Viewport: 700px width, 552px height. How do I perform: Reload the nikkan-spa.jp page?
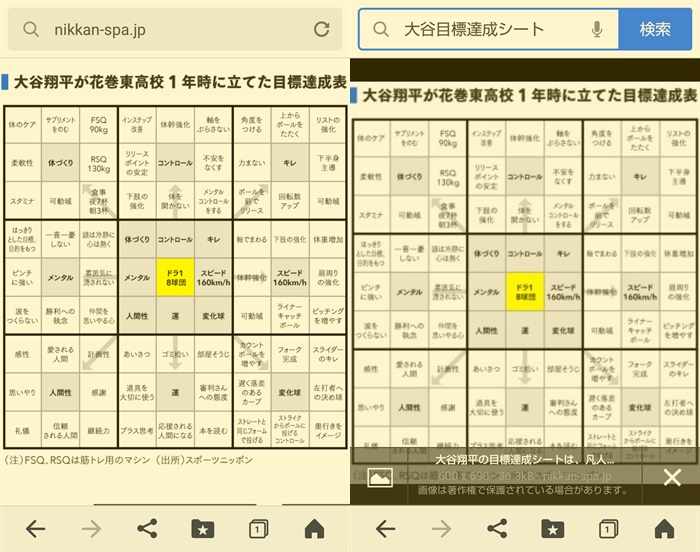[x=321, y=30]
